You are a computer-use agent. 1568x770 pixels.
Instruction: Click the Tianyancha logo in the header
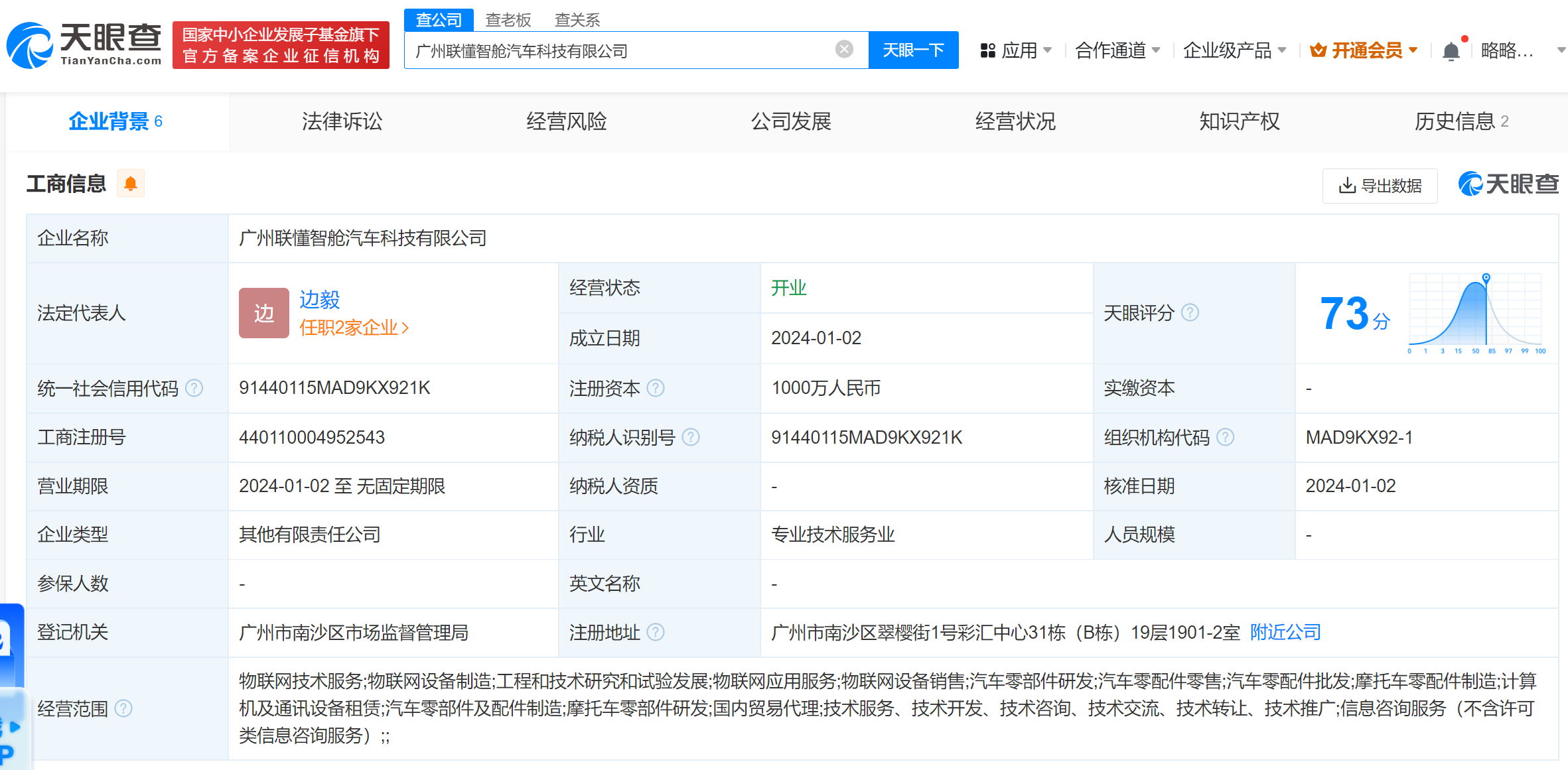point(84,45)
